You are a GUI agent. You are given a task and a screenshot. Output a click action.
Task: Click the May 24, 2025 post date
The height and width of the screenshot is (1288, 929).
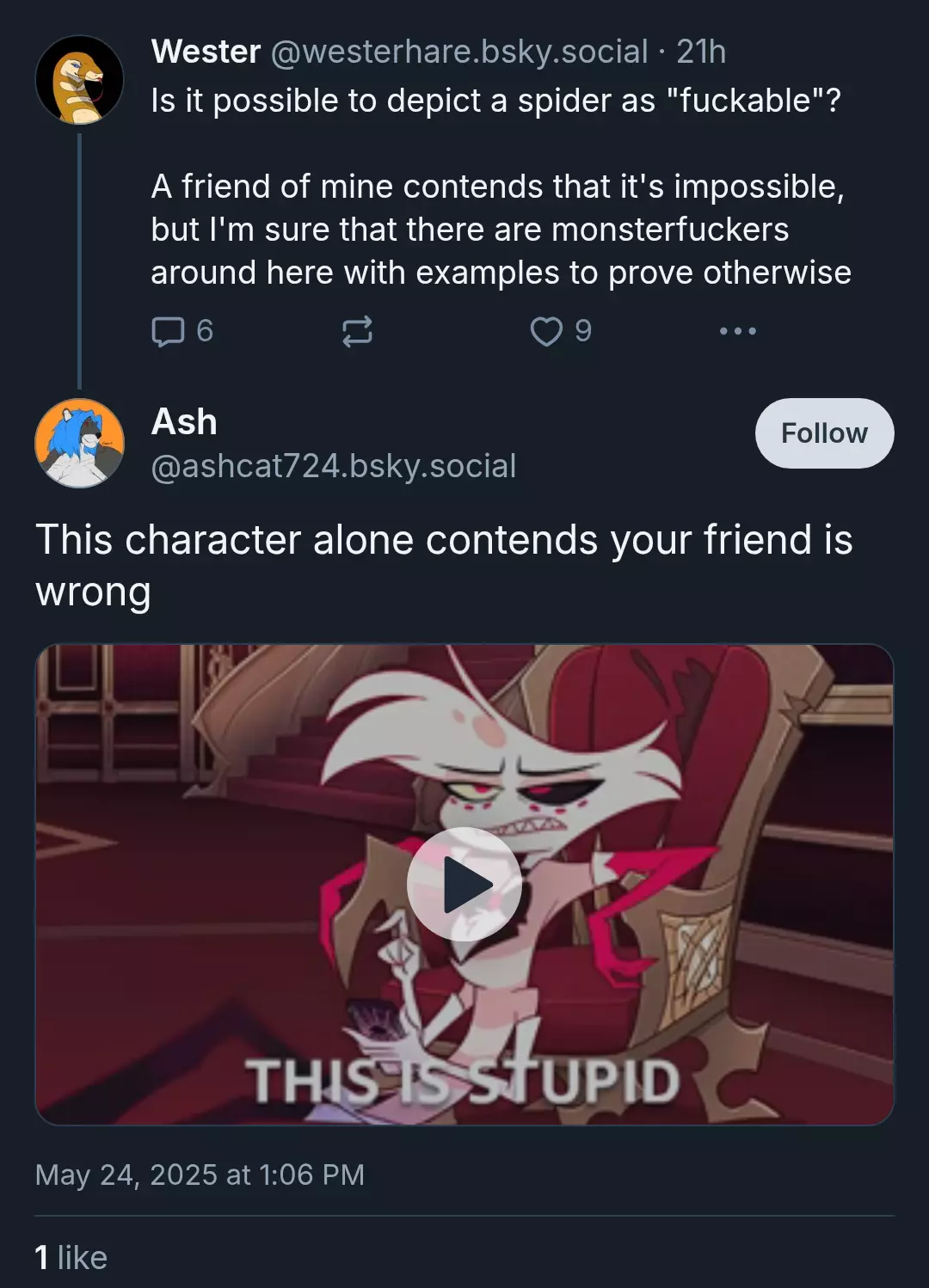[200, 1175]
